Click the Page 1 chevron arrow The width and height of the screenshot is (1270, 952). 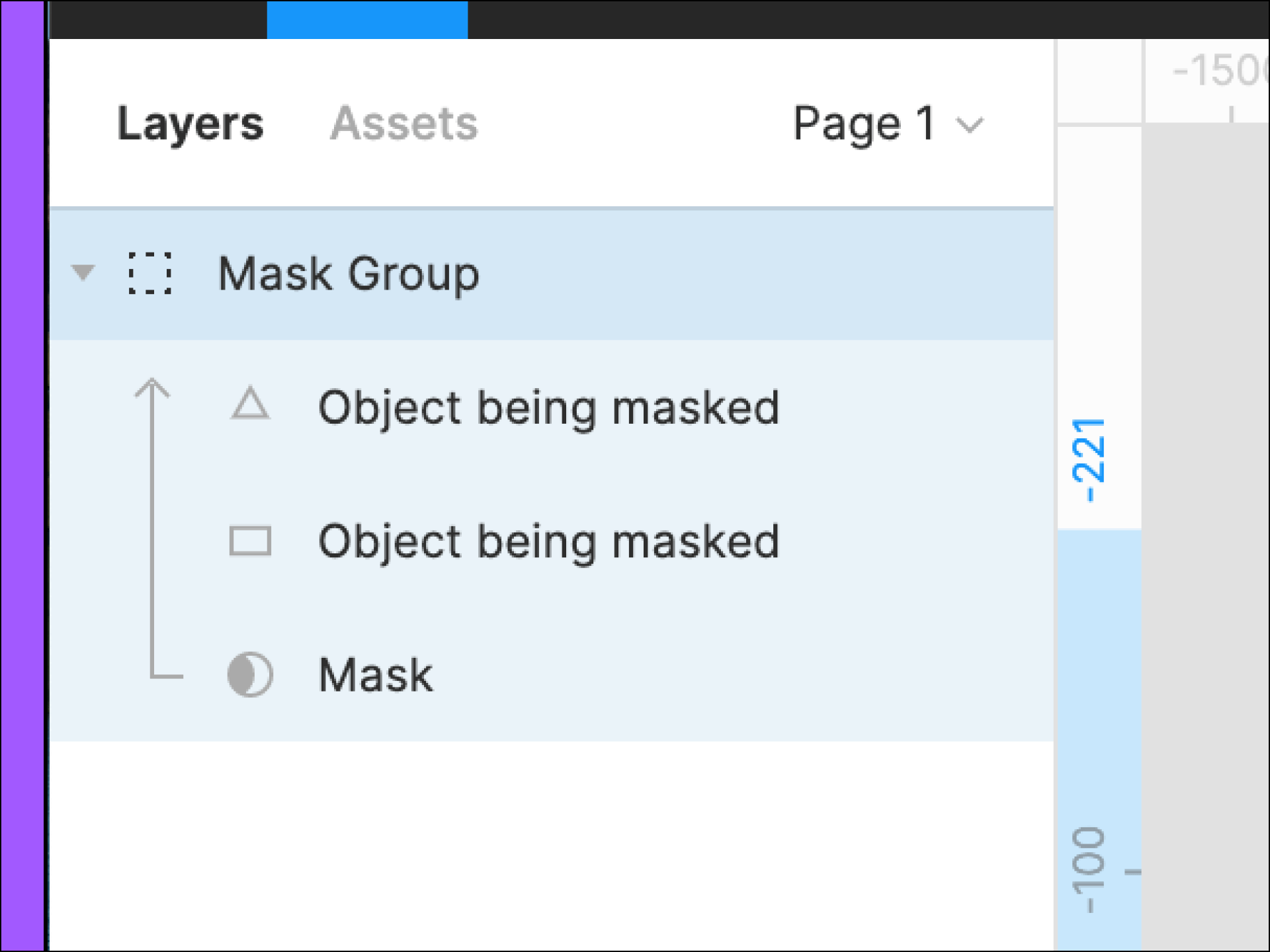coord(970,124)
